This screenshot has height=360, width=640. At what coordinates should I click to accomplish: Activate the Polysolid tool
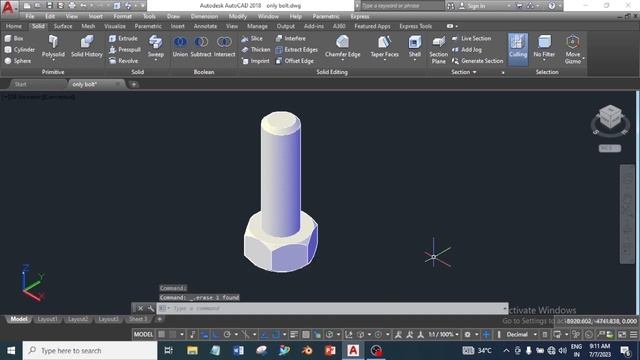[53, 46]
